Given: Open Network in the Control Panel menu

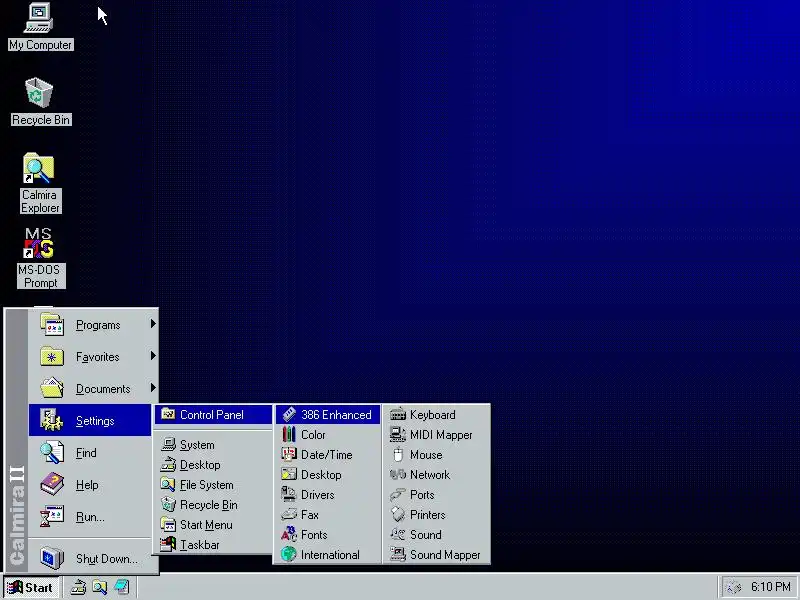Looking at the screenshot, I should click(x=436, y=474).
